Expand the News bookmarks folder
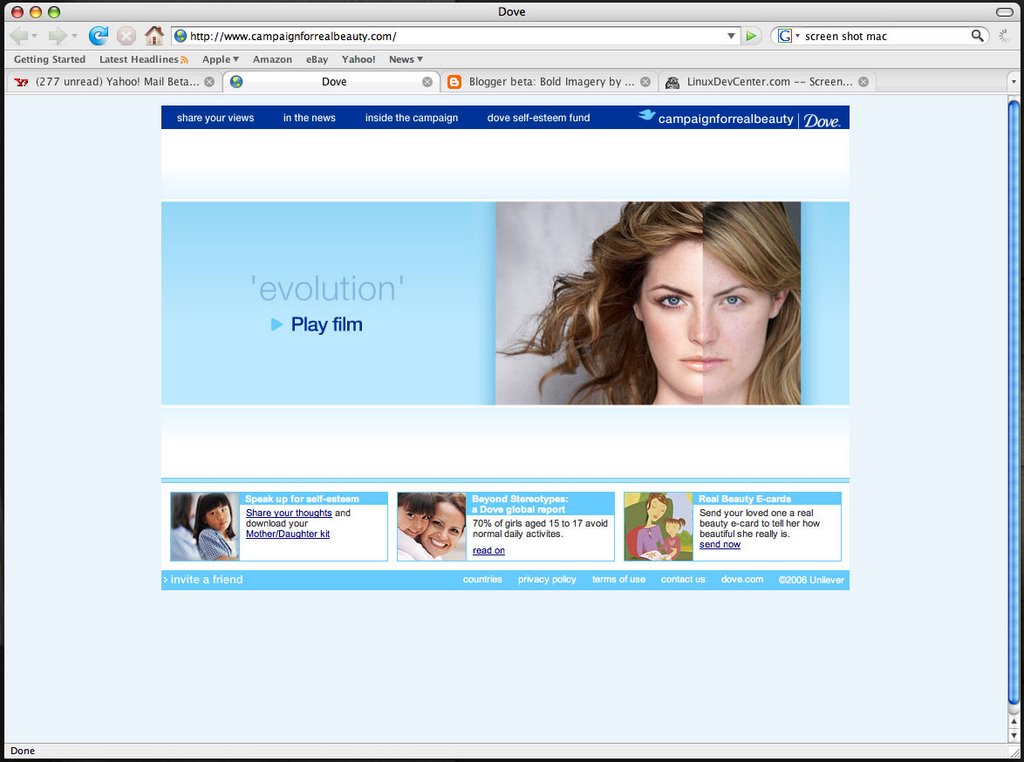 pyautogui.click(x=406, y=59)
